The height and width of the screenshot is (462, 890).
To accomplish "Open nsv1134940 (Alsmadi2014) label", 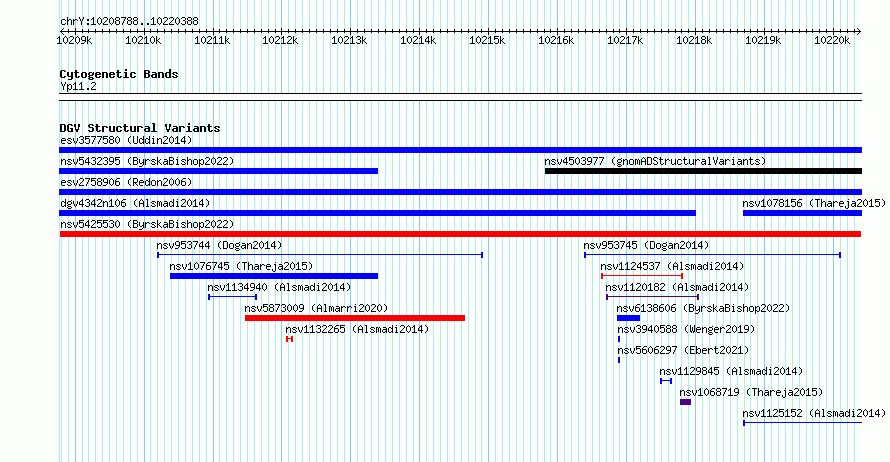I will (x=279, y=287).
